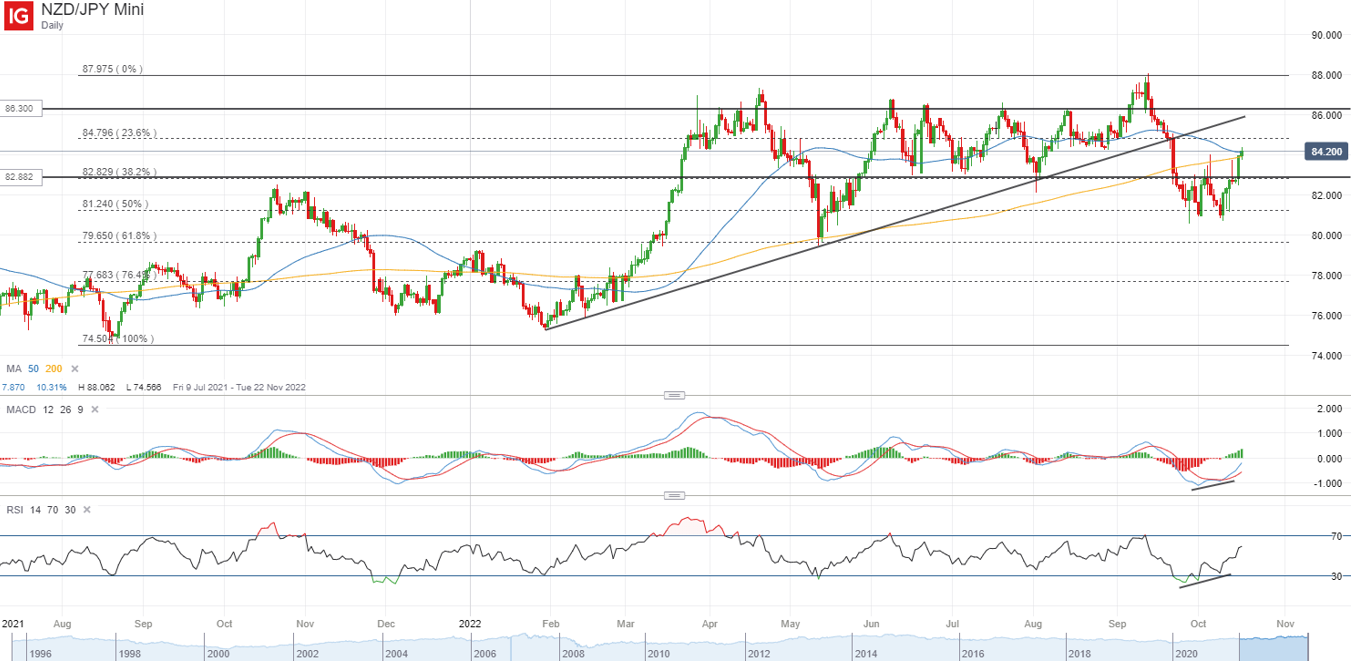Open MACD indicator settings label

click(x=20, y=410)
